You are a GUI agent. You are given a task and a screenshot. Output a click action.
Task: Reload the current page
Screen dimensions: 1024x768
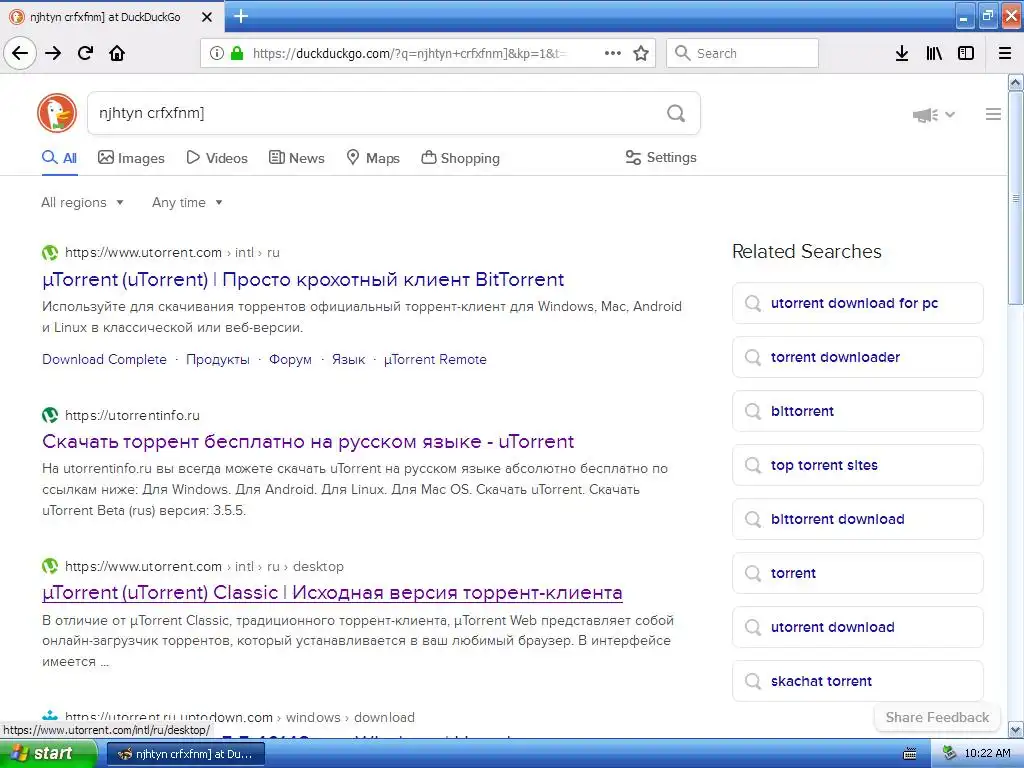(86, 53)
